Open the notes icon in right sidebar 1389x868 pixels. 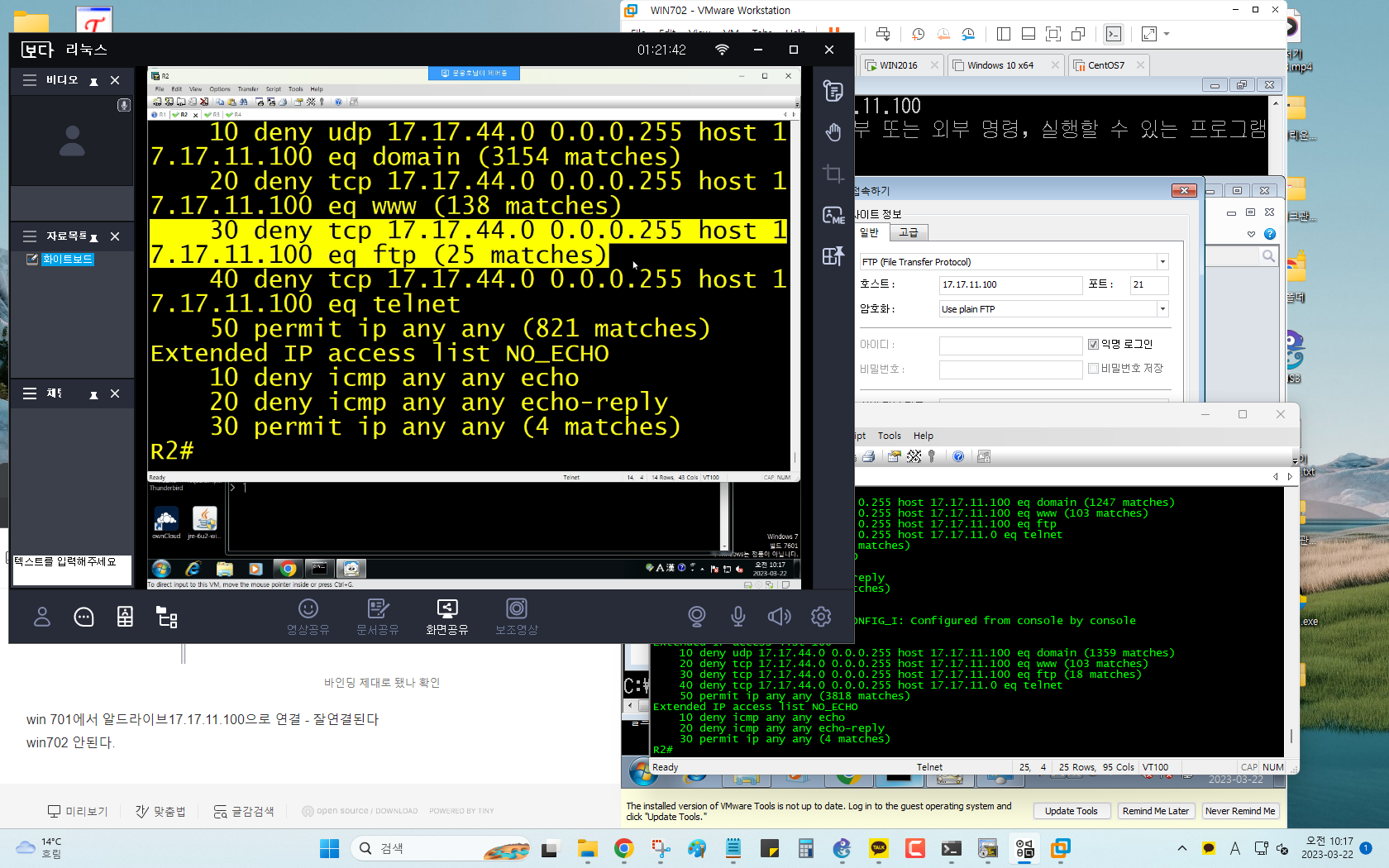point(833,91)
